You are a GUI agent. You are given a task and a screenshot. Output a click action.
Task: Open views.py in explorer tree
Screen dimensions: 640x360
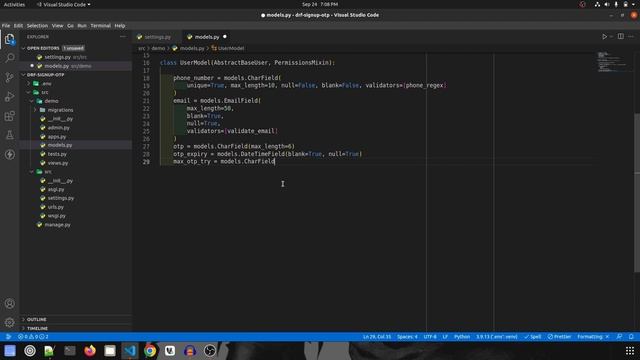click(58, 163)
